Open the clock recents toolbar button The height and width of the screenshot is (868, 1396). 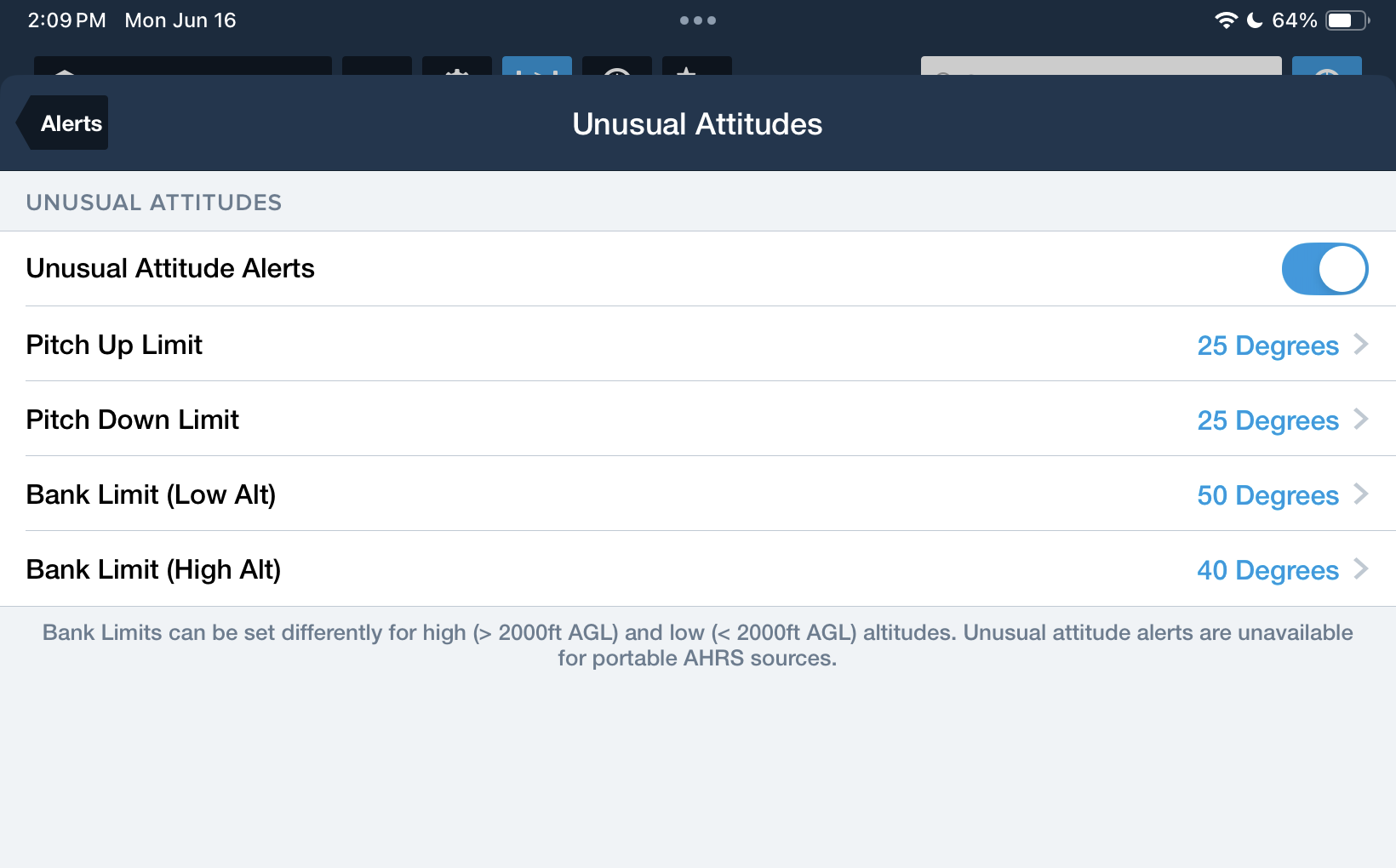coord(617,66)
